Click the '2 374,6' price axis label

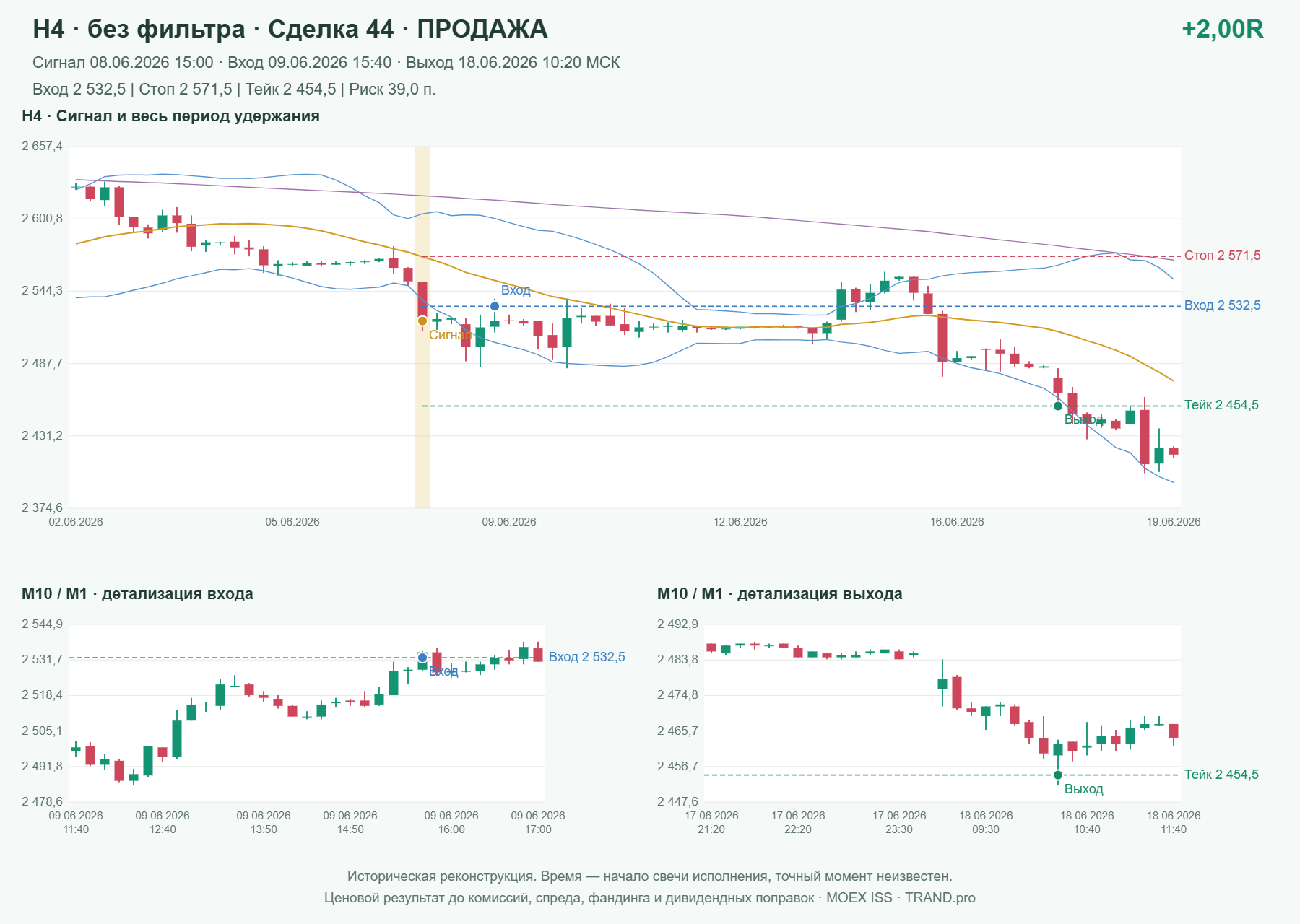tap(42, 508)
